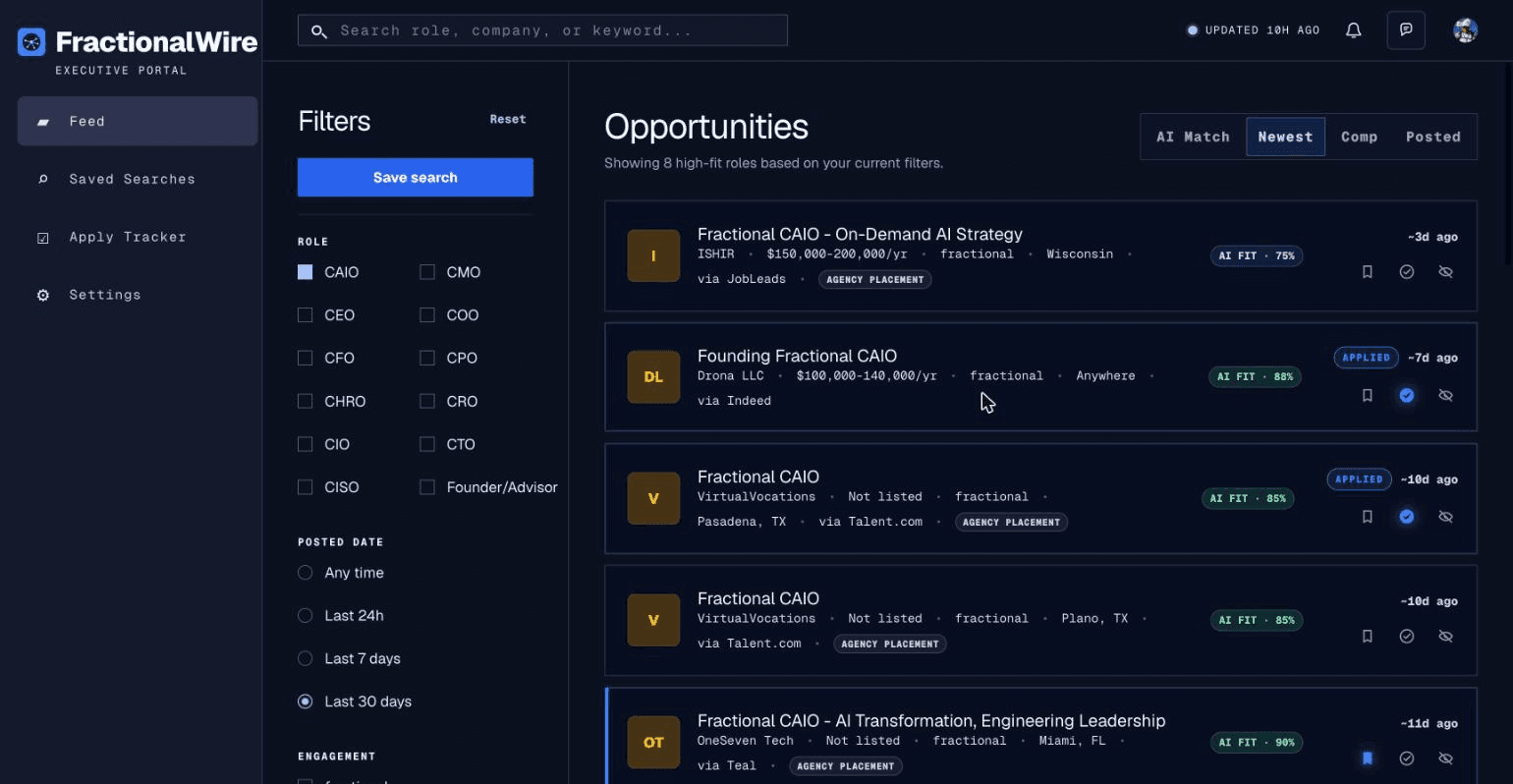Screen dimensions: 1513x784
Task: Check the CMO role filter
Action: point(427,272)
